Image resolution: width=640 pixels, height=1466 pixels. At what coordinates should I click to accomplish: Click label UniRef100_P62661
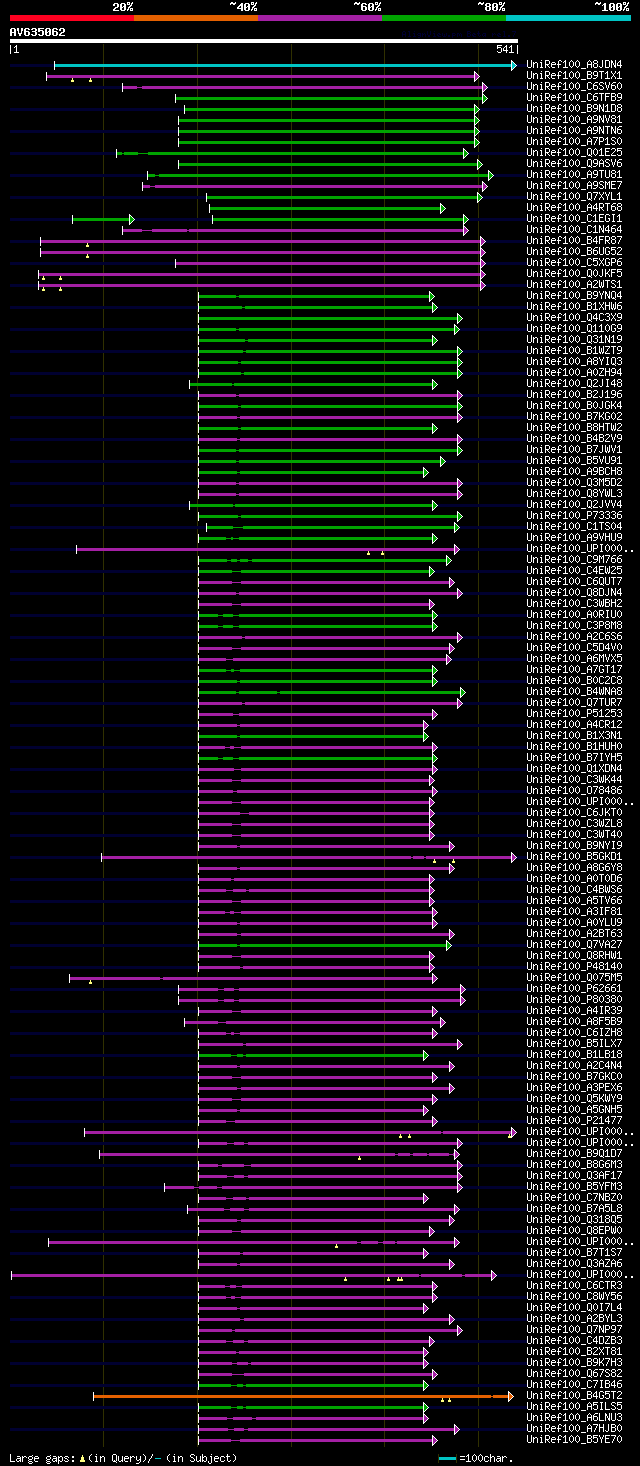pyautogui.click(x=574, y=989)
